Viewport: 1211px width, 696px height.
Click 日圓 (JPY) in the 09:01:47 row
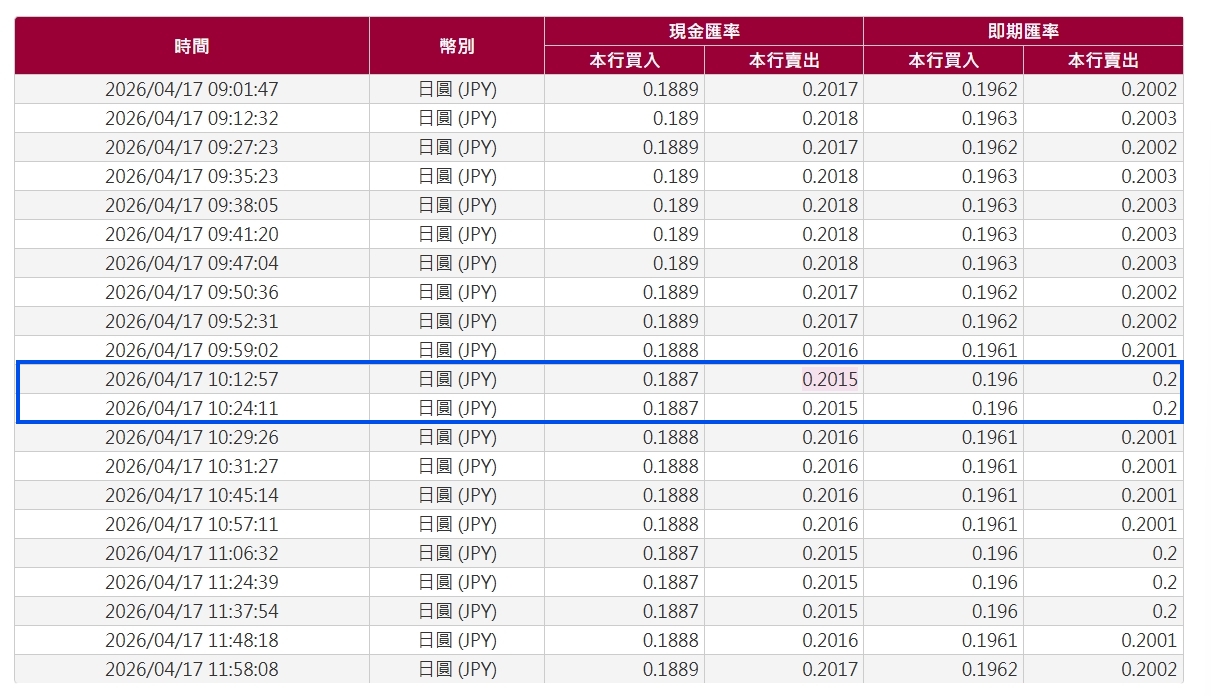pos(457,89)
